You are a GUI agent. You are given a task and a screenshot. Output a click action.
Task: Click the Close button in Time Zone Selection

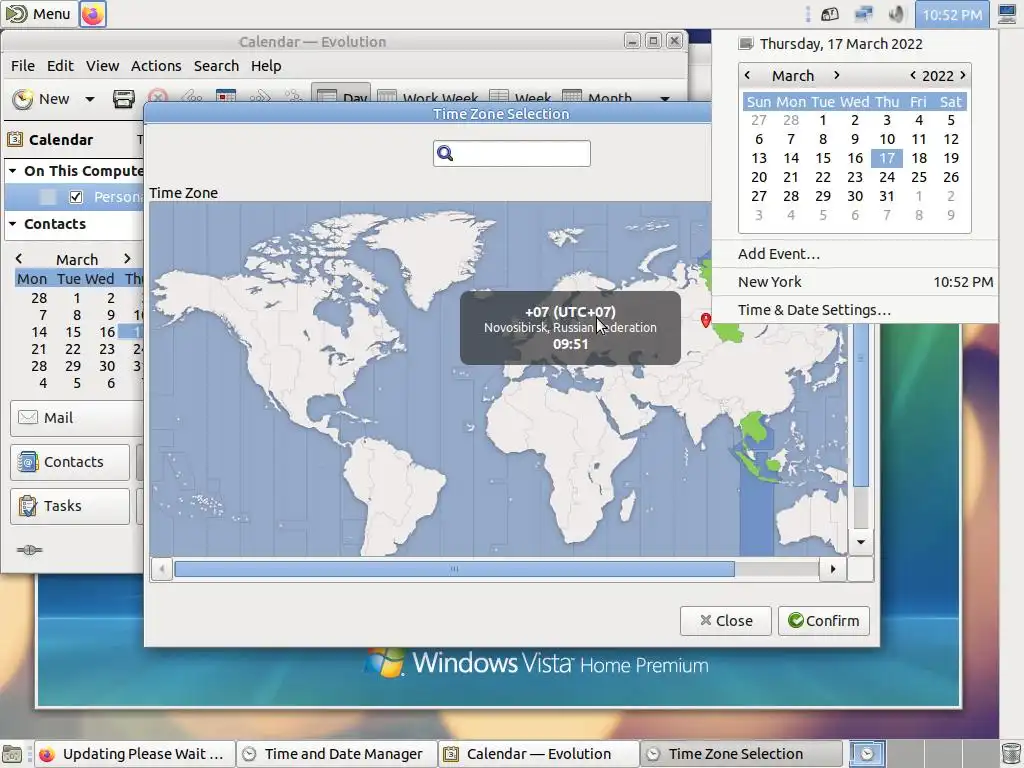[x=726, y=620]
